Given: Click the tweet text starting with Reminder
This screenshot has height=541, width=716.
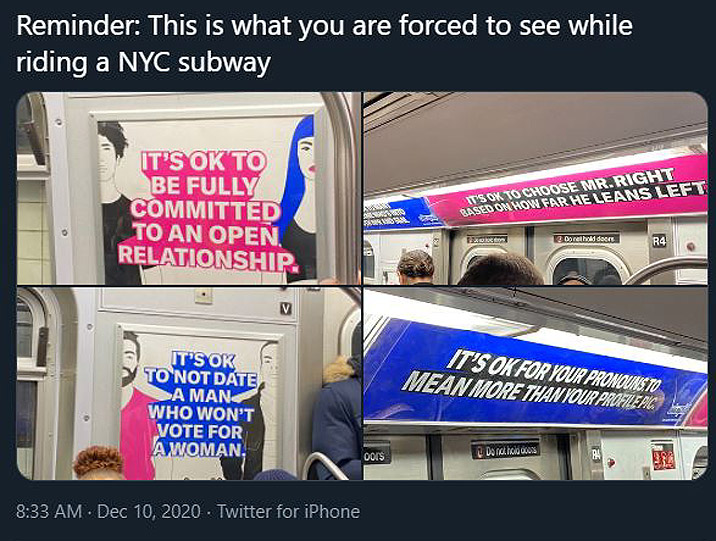Looking at the screenshot, I should coord(324,43).
